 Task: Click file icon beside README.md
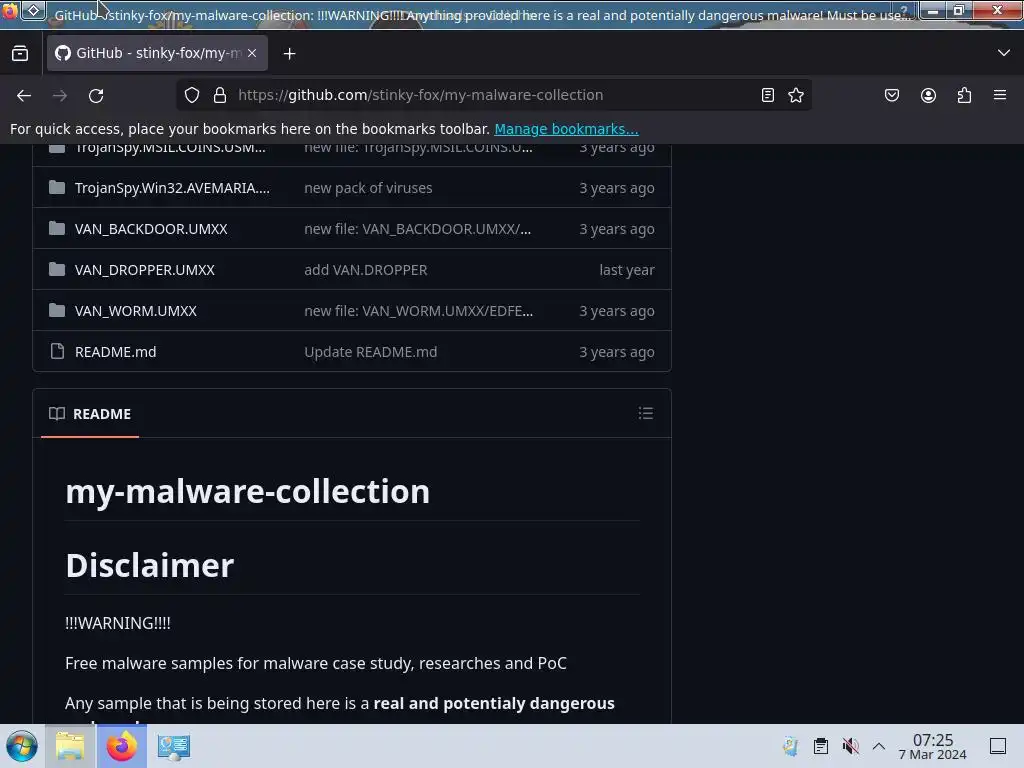(57, 351)
